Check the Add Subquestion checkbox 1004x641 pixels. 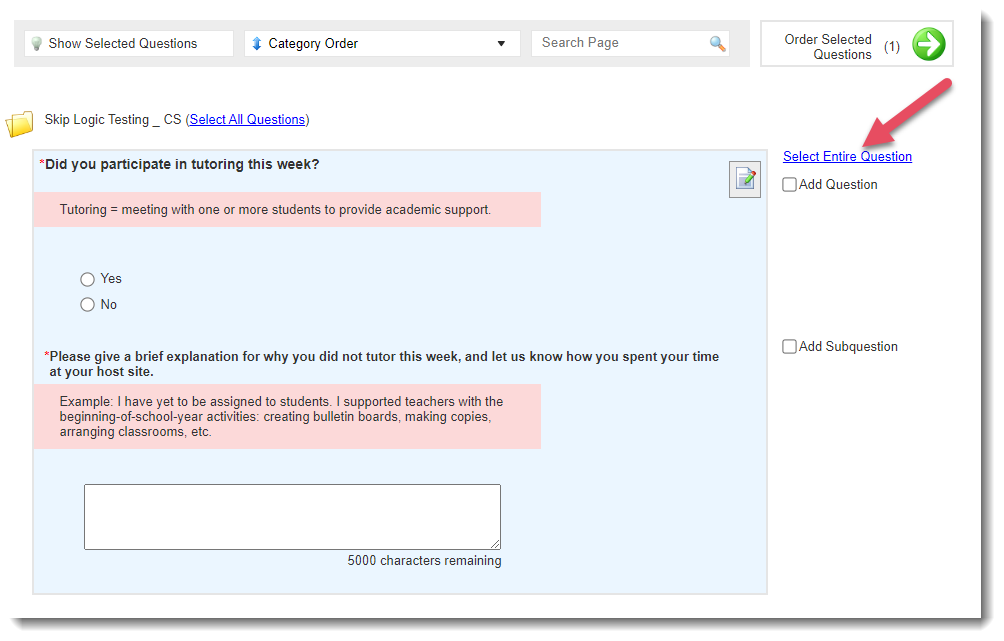(x=789, y=346)
